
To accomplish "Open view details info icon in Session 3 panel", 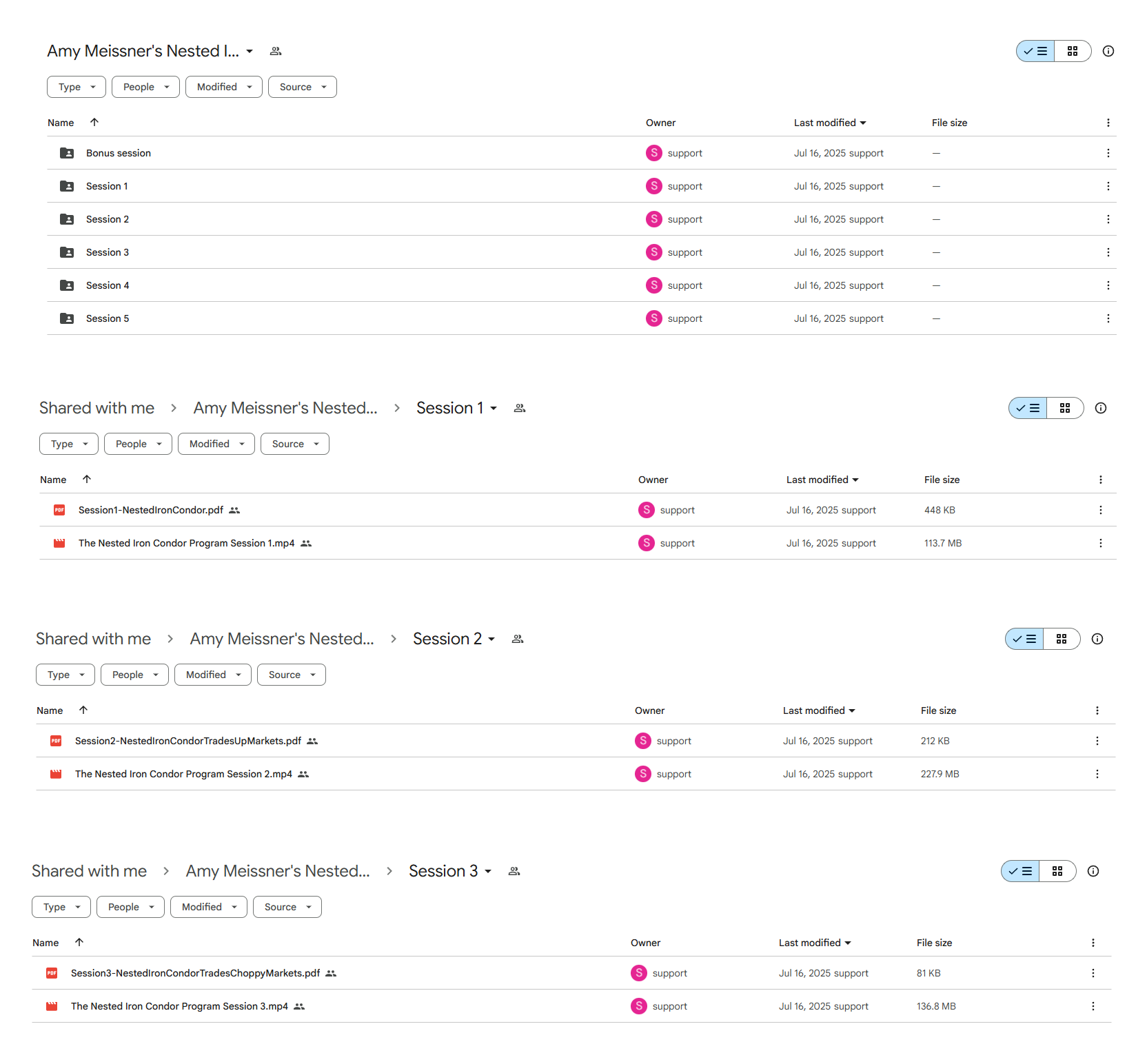I will [1093, 871].
